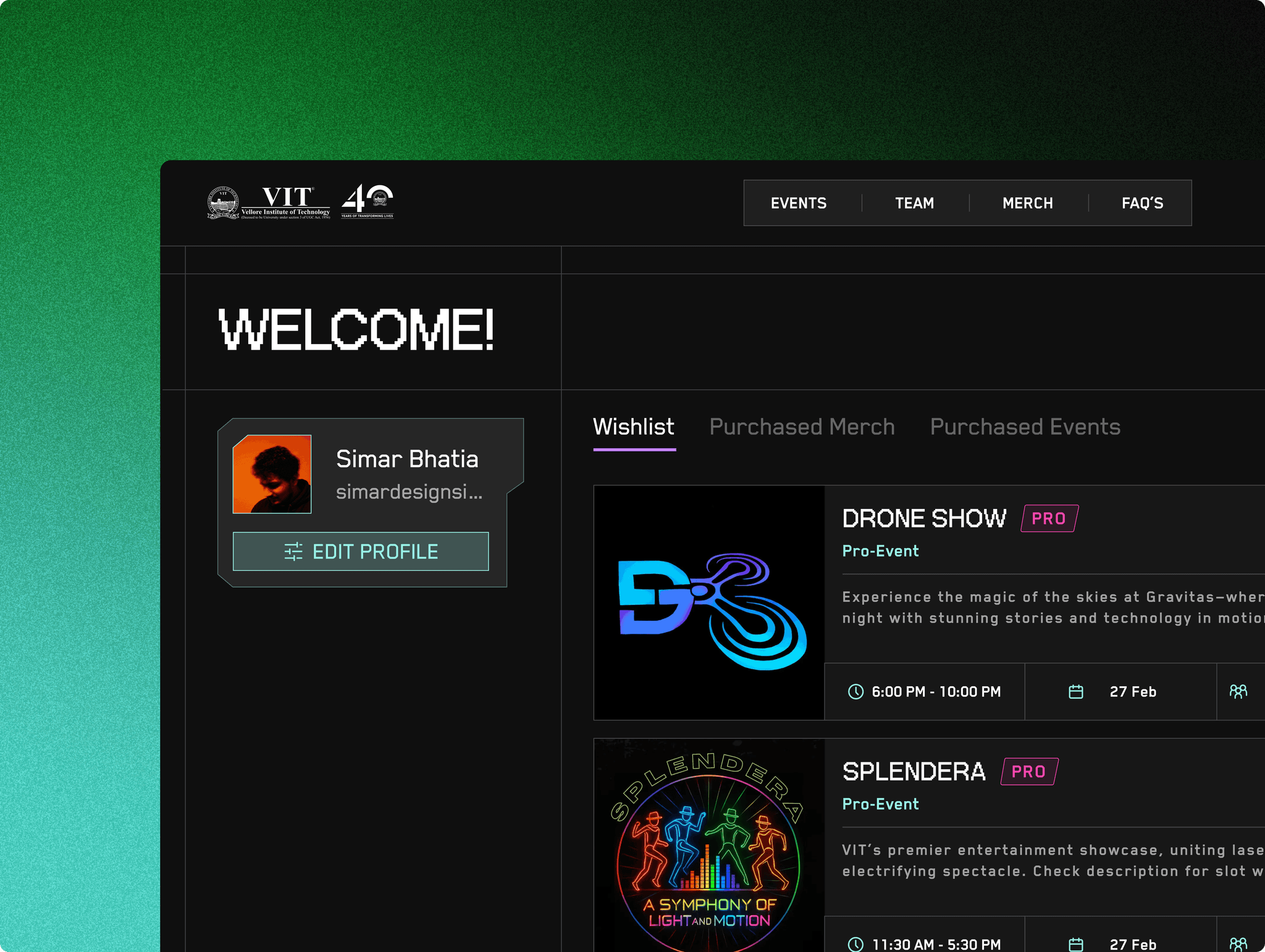1265x952 pixels.
Task: Click the team members icon on Drone Show card
Action: pyautogui.click(x=1238, y=691)
